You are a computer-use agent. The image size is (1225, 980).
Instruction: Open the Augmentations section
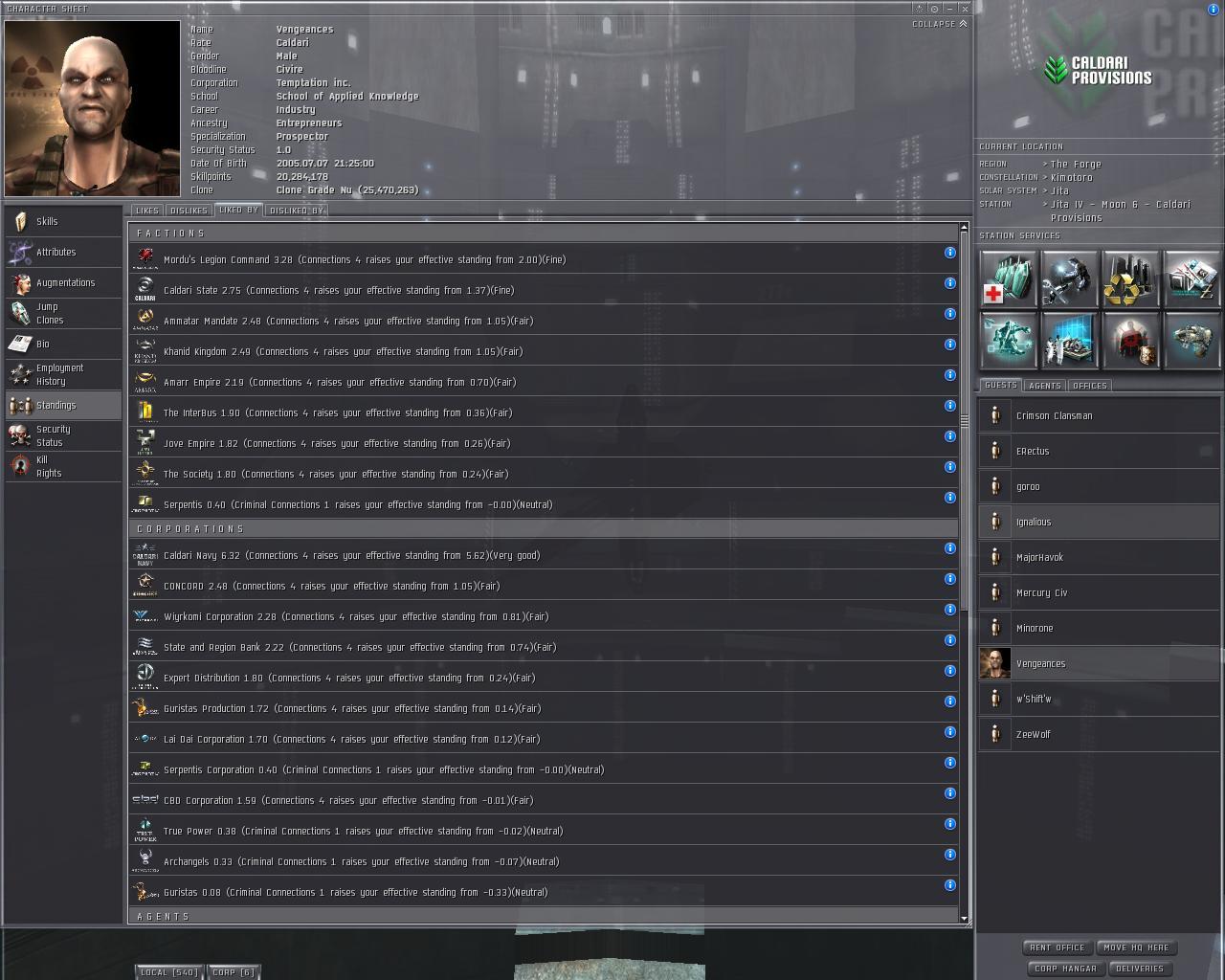[63, 282]
